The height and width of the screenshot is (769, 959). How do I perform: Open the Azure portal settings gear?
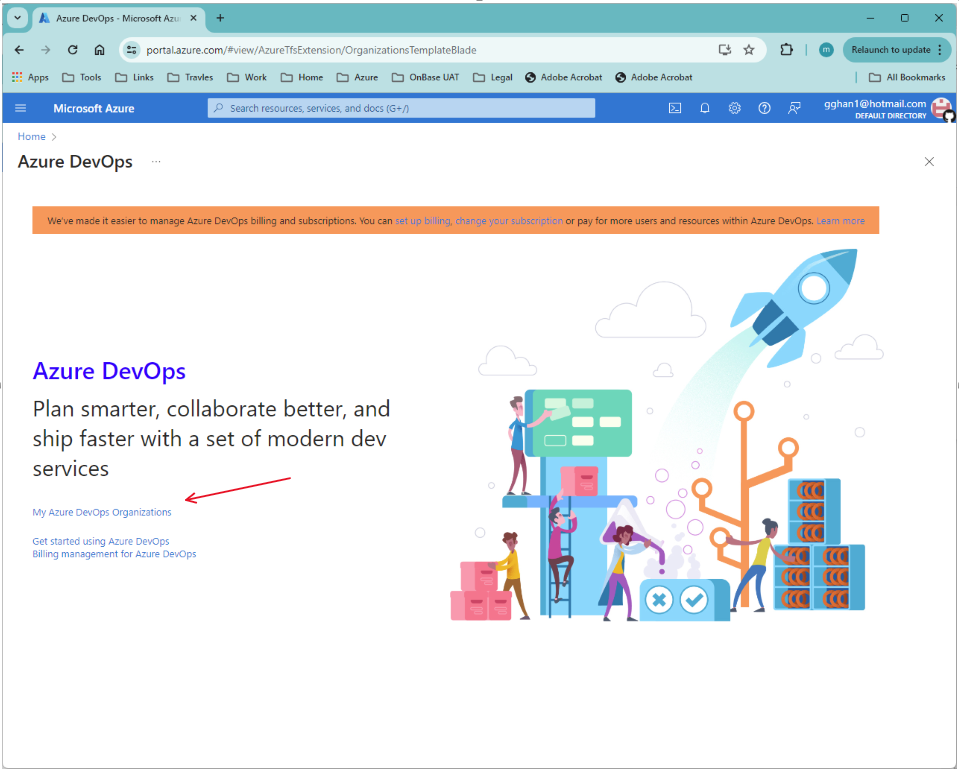pos(735,108)
